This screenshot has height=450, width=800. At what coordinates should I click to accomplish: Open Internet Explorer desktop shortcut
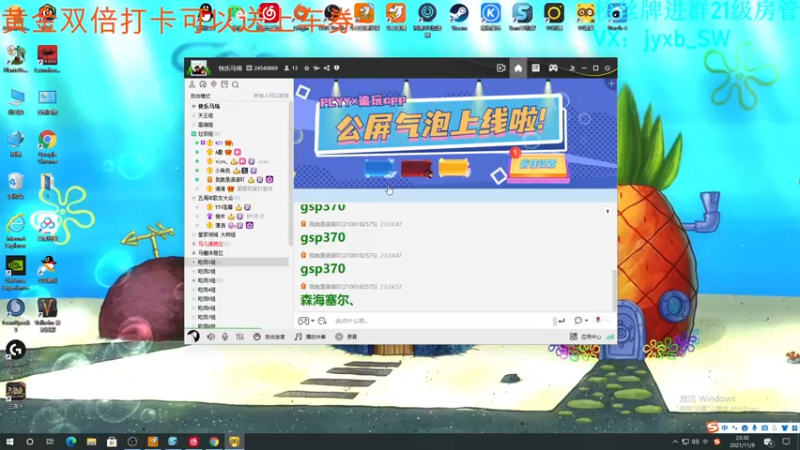click(15, 231)
